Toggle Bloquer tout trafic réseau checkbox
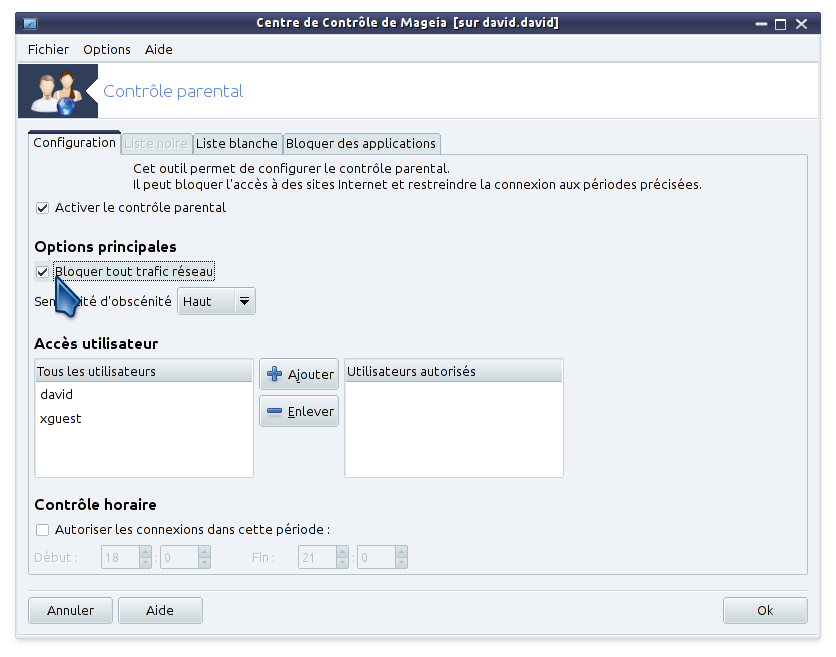 click(x=42, y=272)
